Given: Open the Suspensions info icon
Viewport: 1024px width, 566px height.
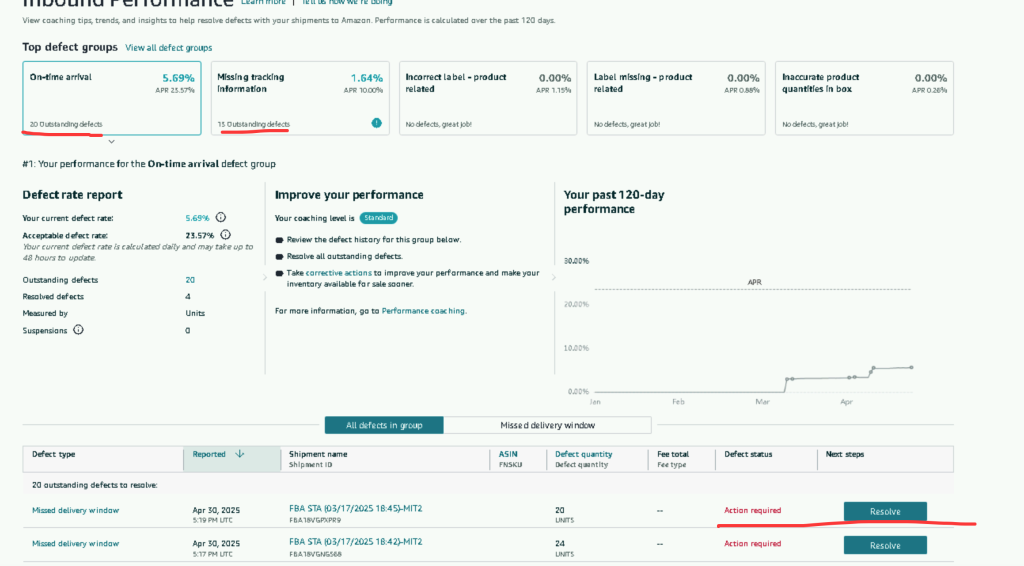Looking at the screenshot, I should coord(78,330).
